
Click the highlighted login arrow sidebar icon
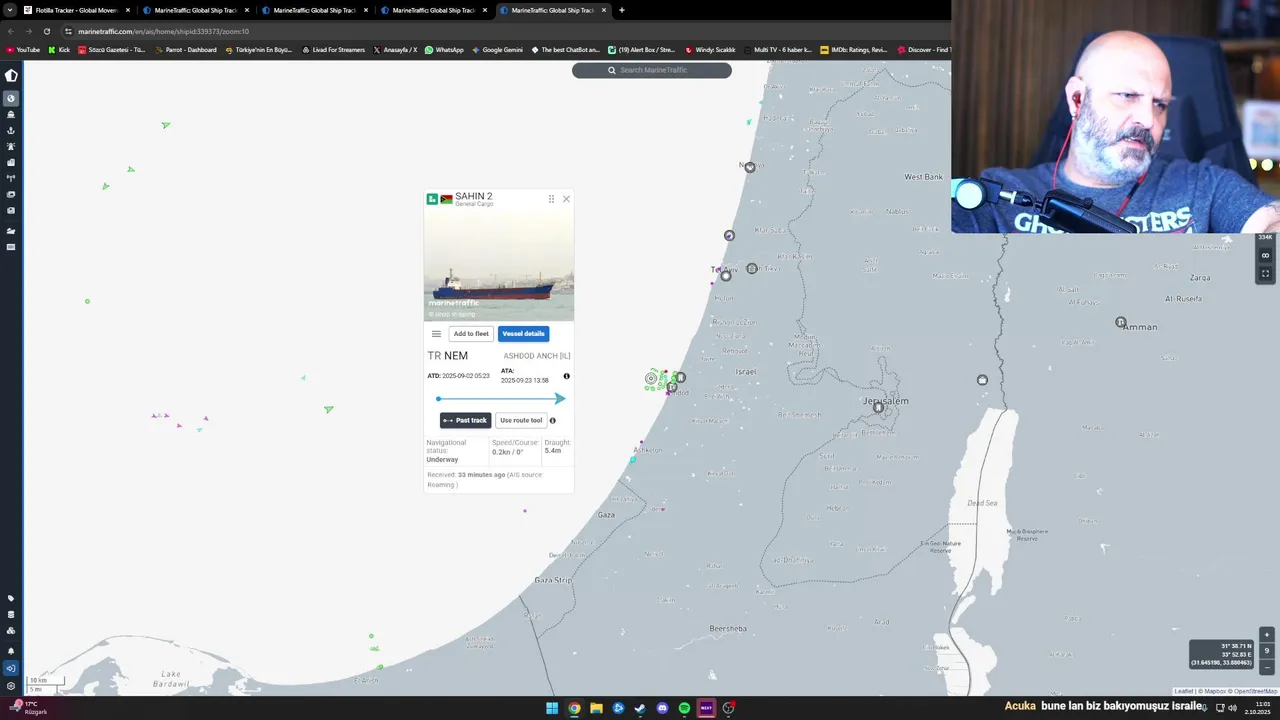11,668
